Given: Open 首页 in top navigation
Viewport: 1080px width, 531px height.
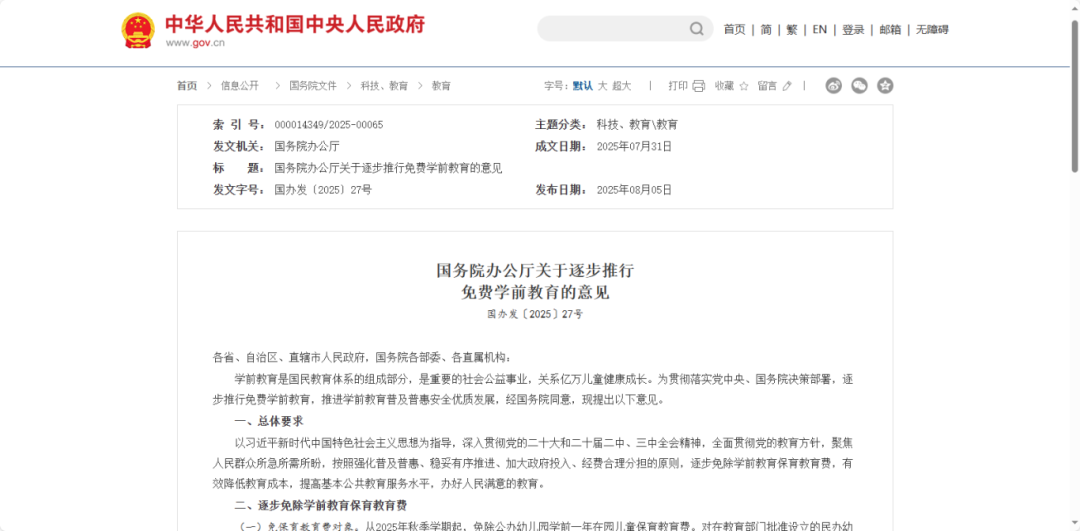Looking at the screenshot, I should [734, 30].
